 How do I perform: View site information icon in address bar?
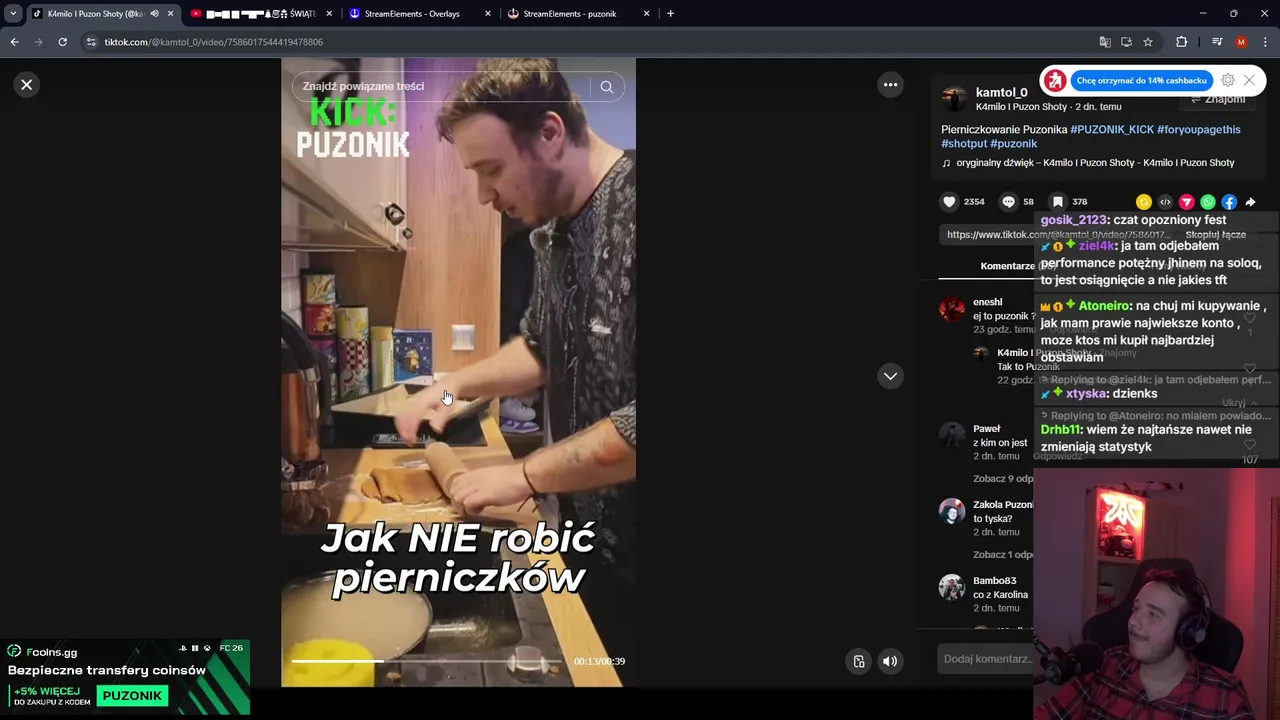[91, 42]
